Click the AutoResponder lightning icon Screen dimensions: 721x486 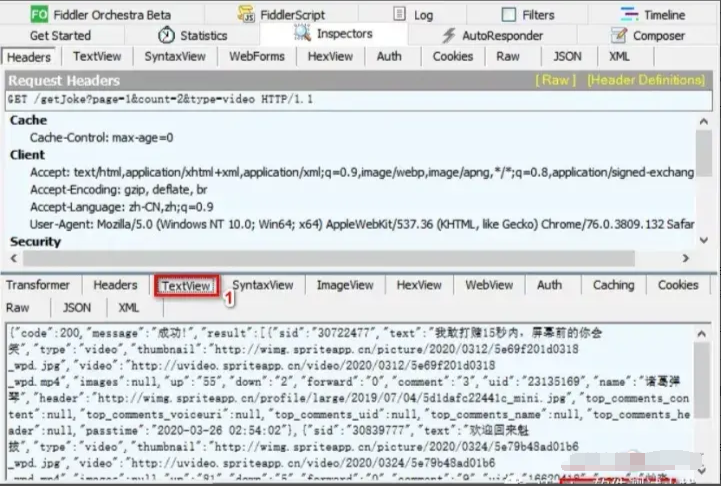(x=448, y=35)
